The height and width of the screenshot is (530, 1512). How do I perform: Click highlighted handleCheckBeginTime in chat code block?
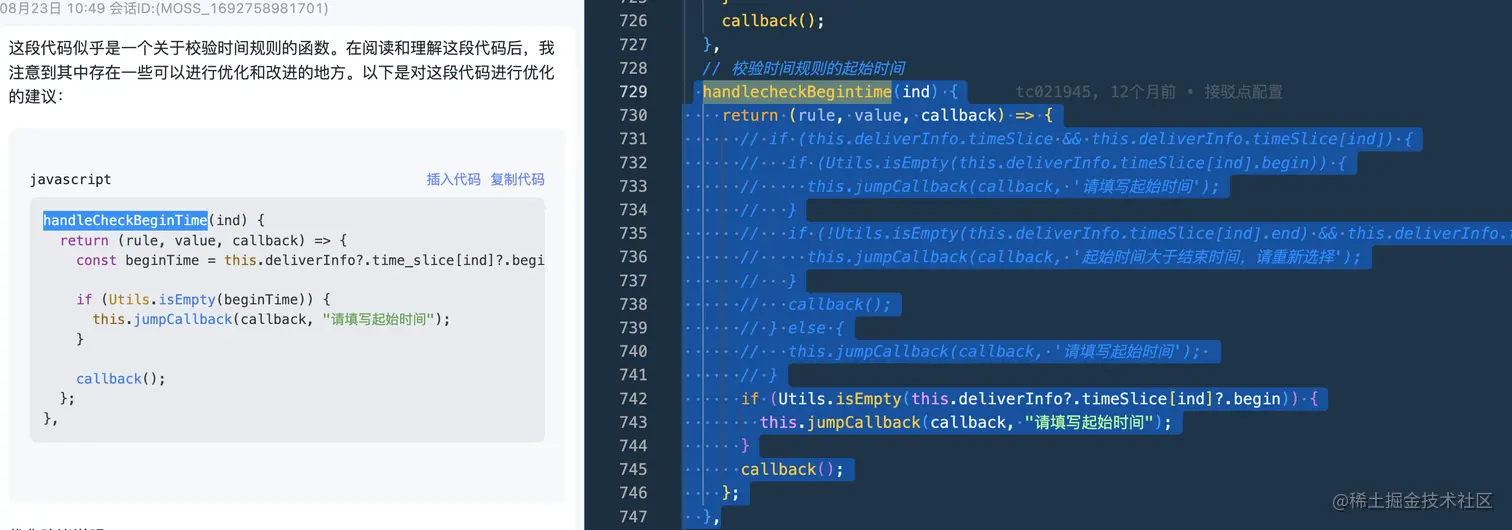pyautogui.click(x=125, y=220)
